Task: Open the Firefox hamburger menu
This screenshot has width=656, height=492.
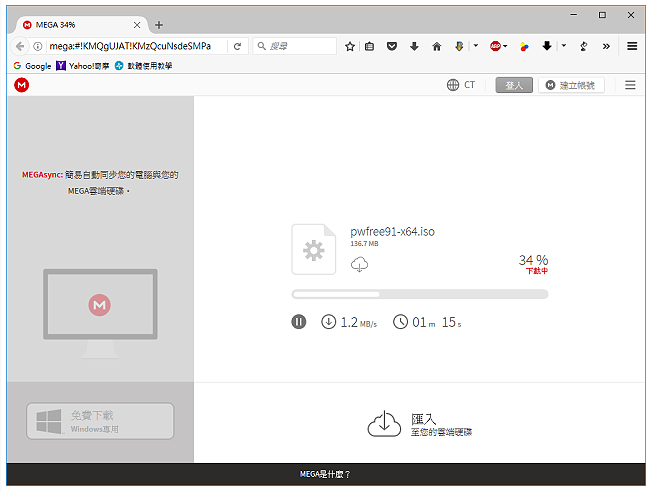Action: pos(632,46)
